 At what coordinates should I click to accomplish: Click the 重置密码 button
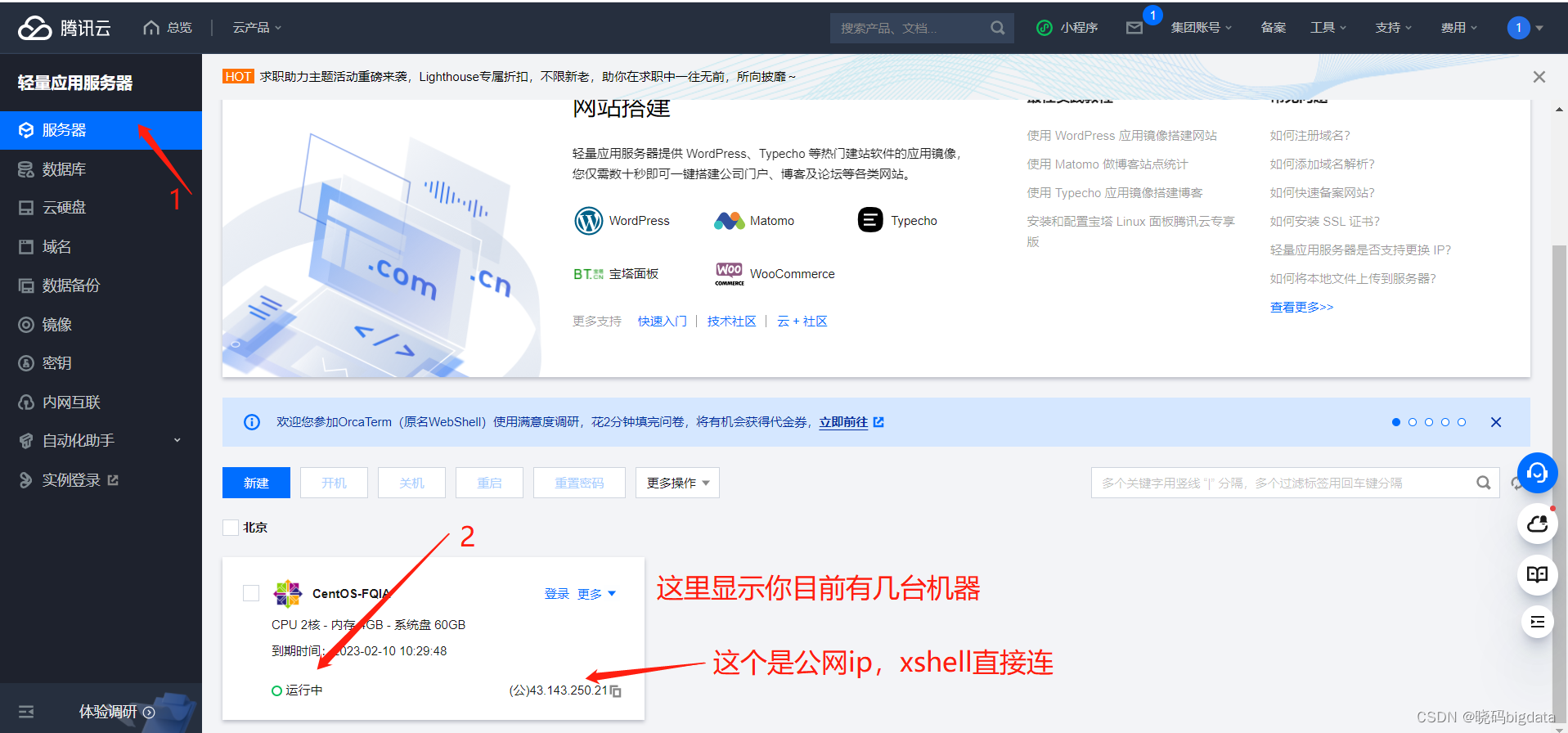(x=579, y=483)
